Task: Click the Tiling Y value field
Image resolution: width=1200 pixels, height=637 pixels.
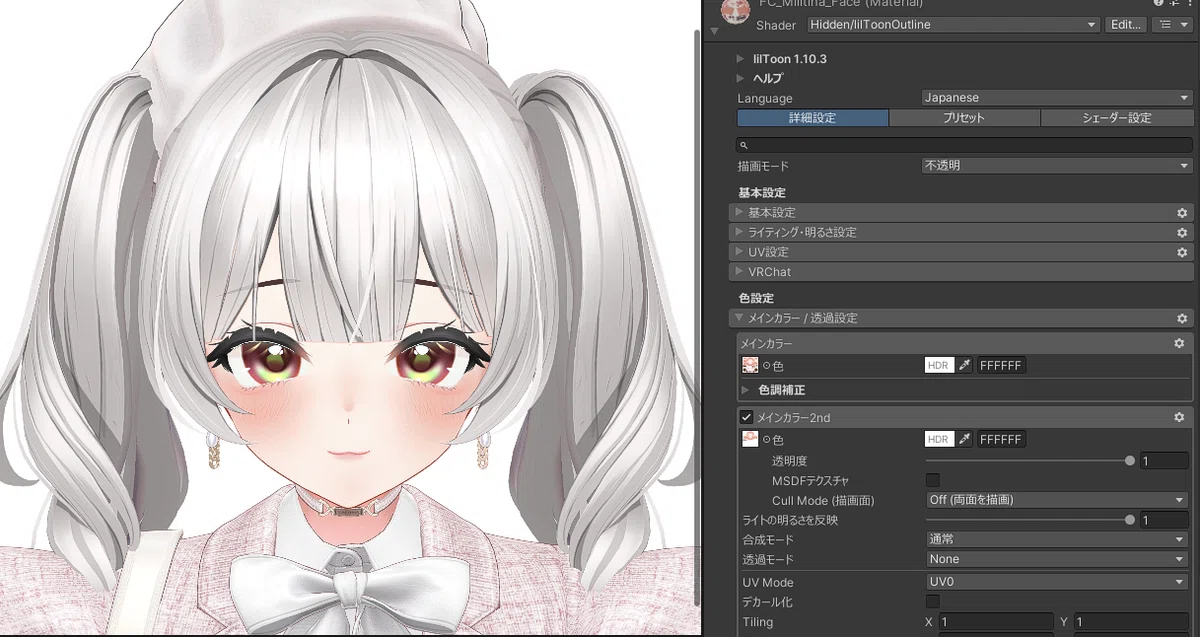Action: tap(1132, 622)
